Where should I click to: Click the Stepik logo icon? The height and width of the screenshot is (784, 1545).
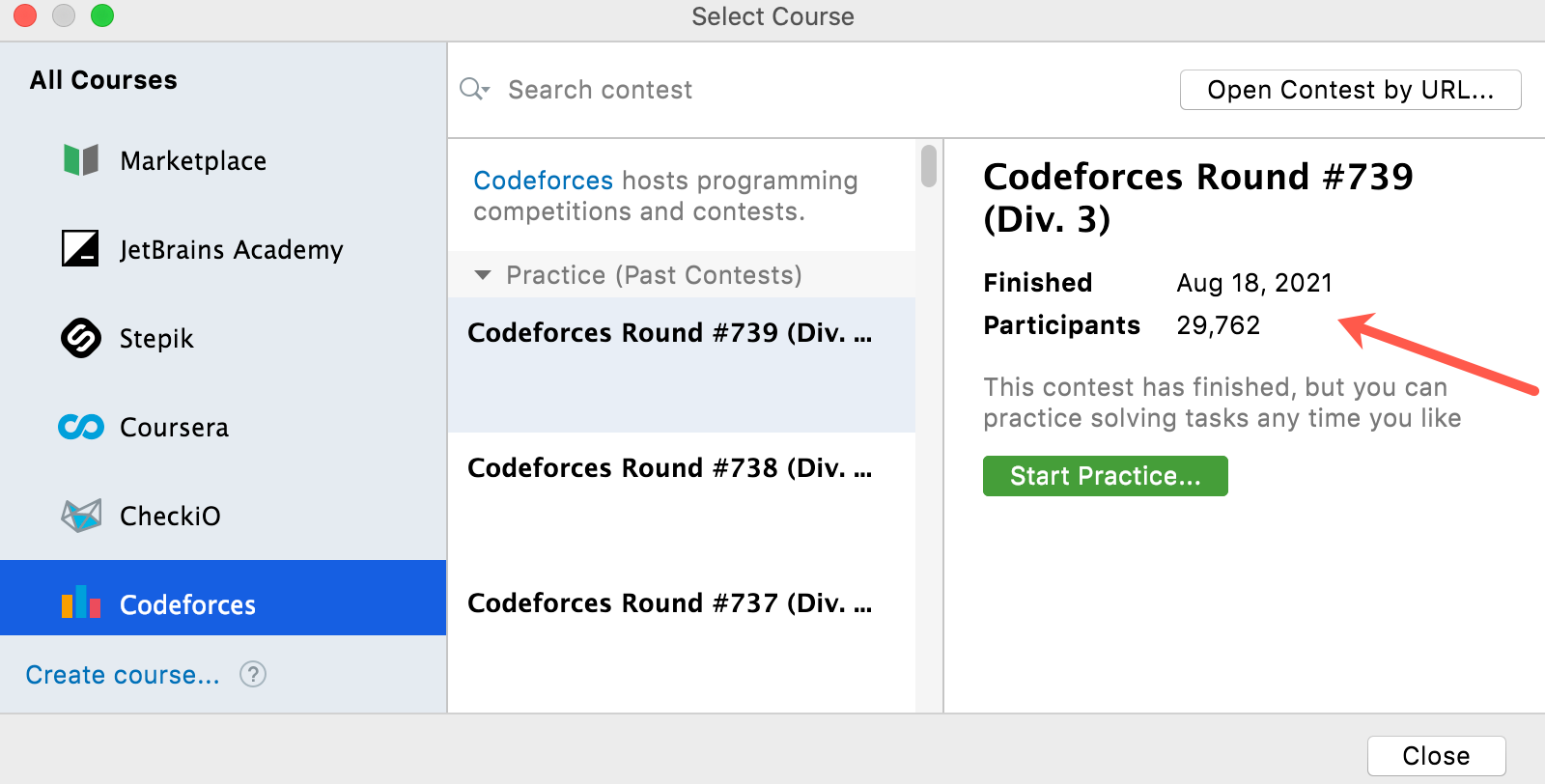click(81, 338)
